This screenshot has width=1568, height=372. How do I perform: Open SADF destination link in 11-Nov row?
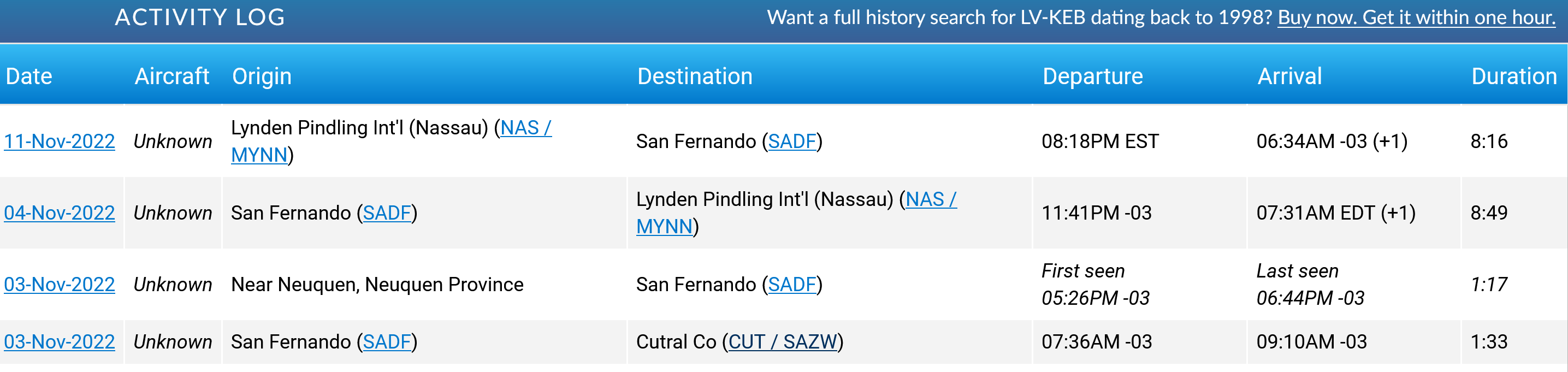pos(791,142)
